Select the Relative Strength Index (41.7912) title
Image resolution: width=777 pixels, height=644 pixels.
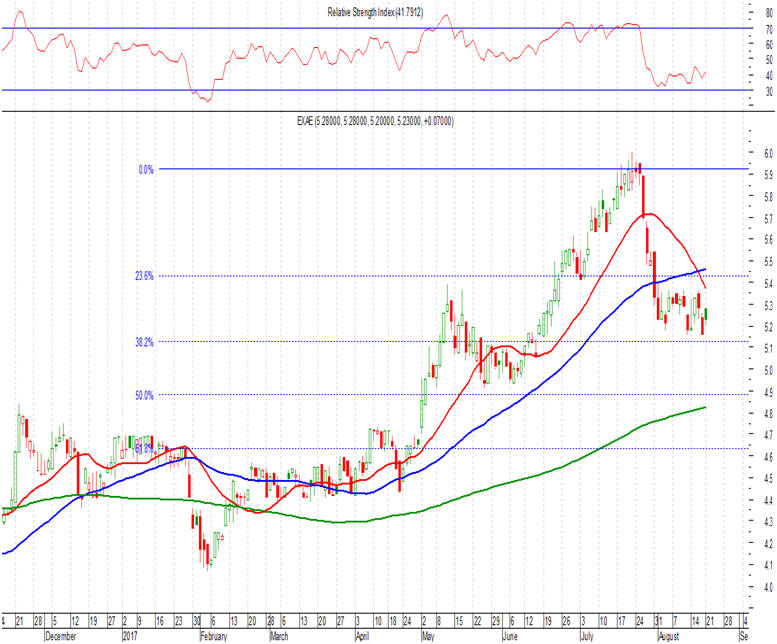[375, 12]
